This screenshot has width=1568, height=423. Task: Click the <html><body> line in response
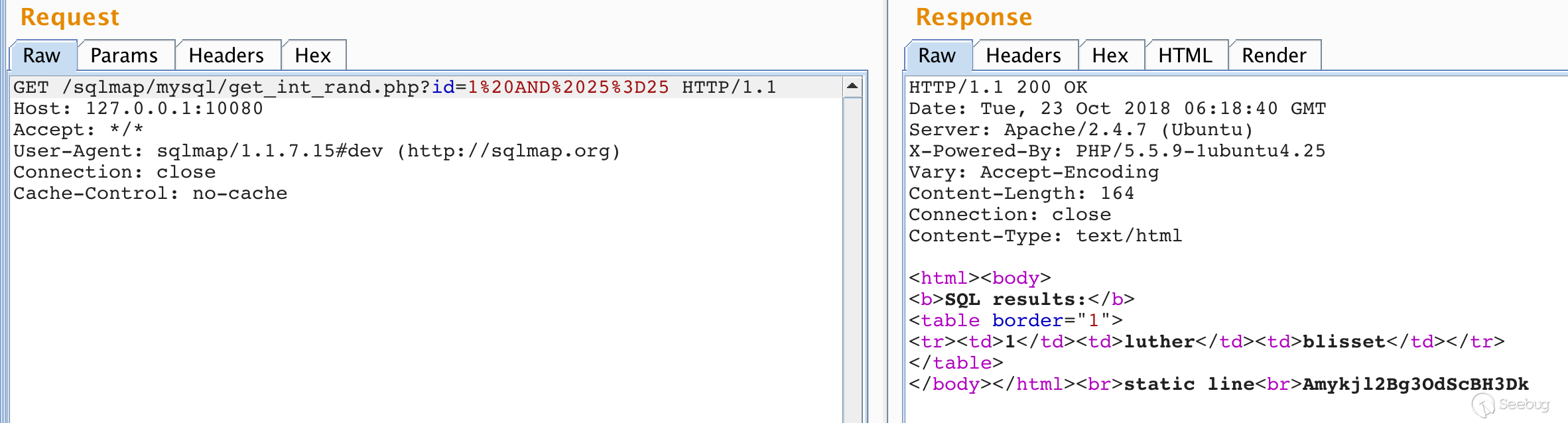[x=980, y=278]
